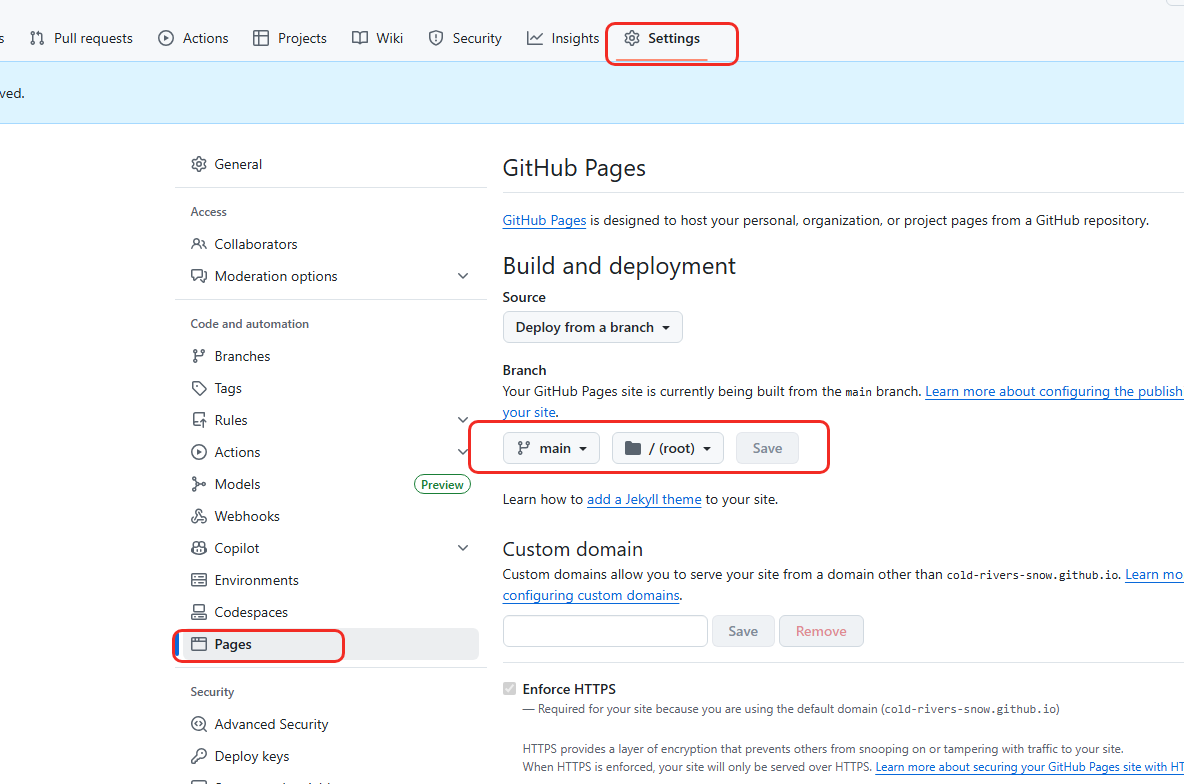Click the Codespaces icon in sidebar
1184x784 pixels.
click(198, 612)
